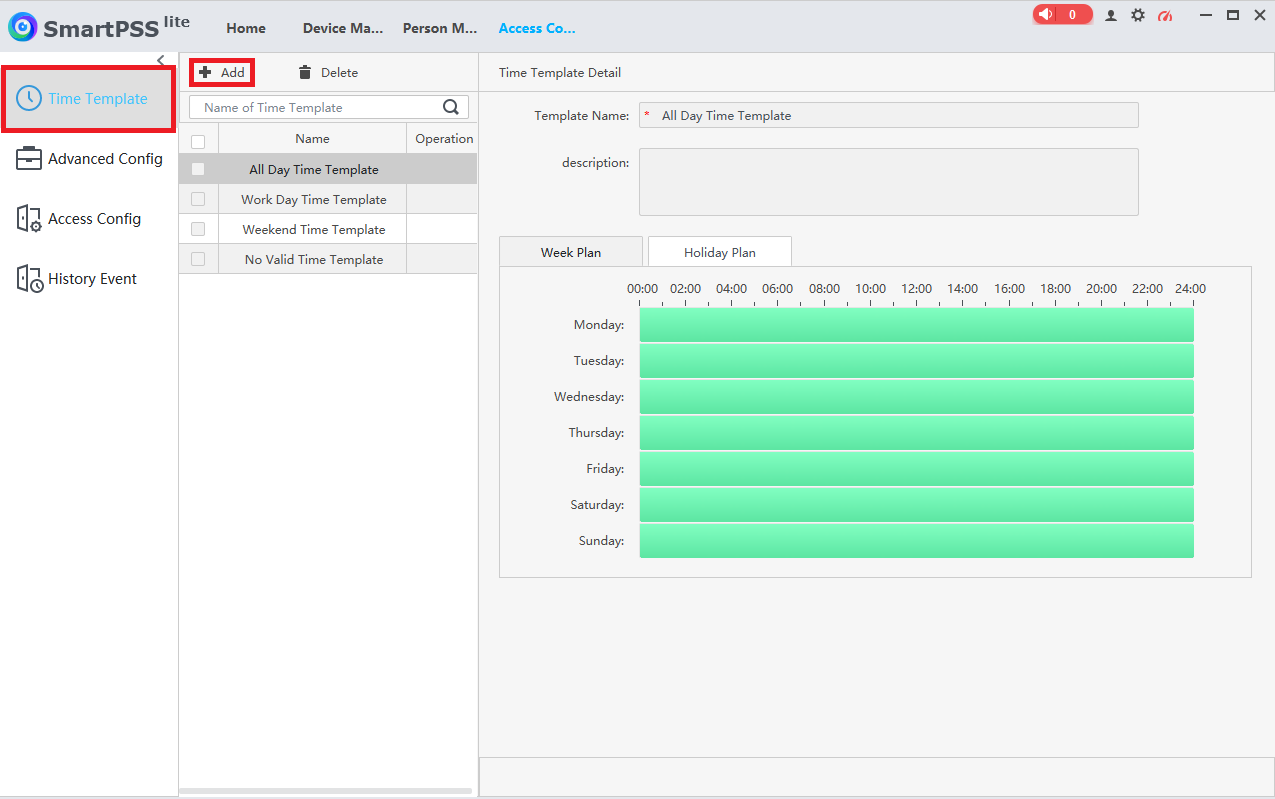Select Weekend Time Template row
This screenshot has height=799, width=1275.
313,229
